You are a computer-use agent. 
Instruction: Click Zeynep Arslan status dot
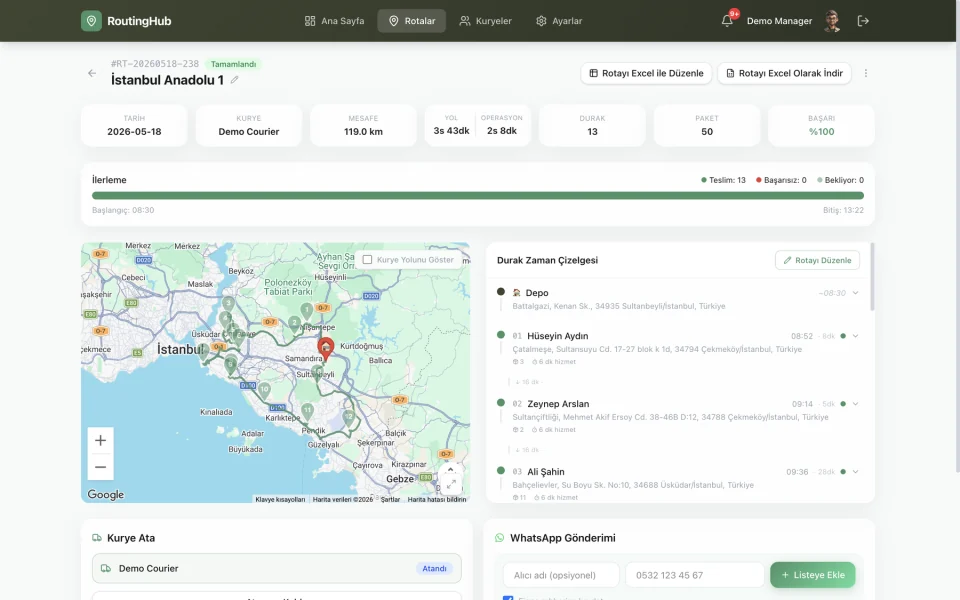point(843,404)
